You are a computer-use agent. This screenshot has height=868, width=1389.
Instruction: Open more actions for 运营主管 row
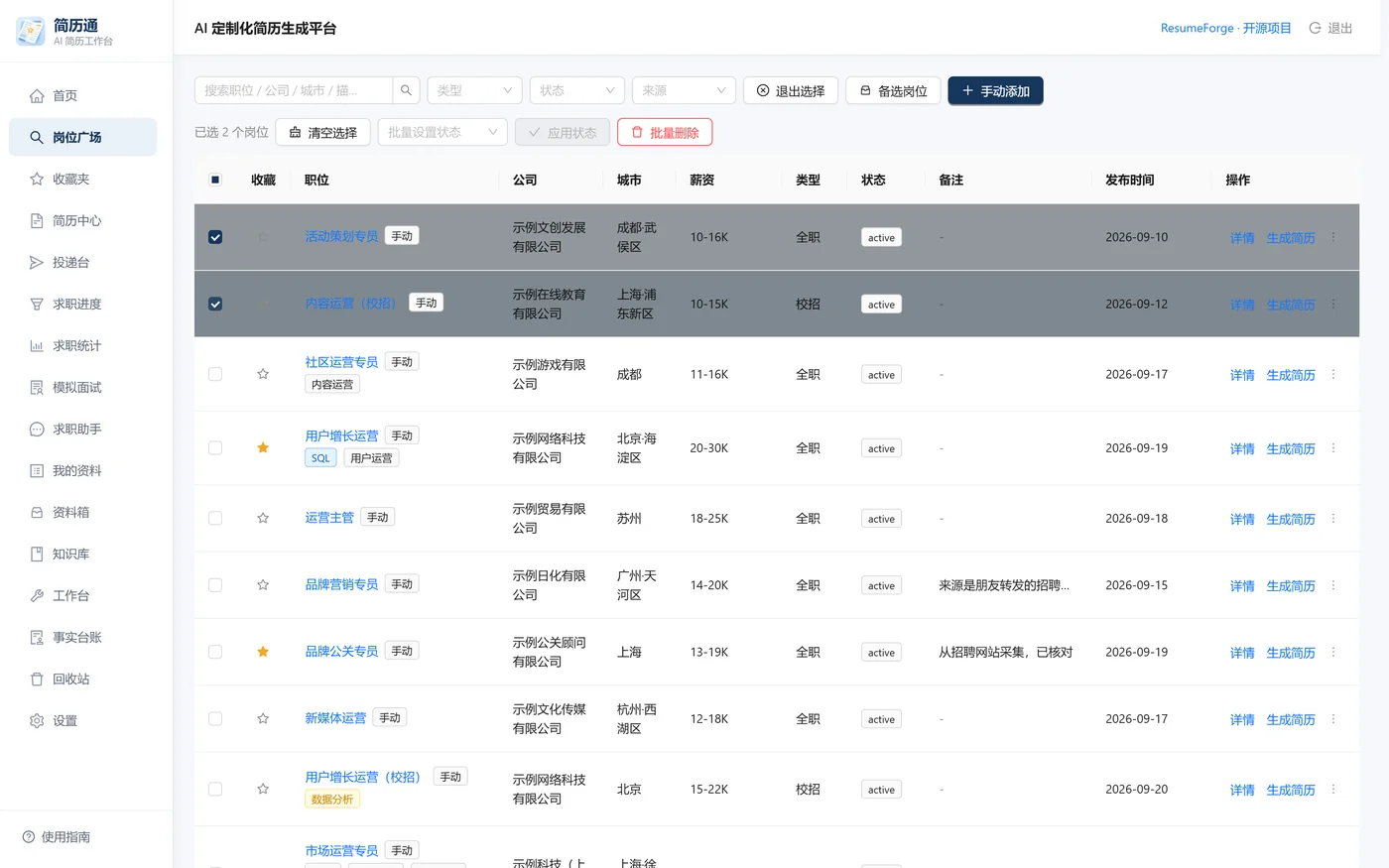[x=1333, y=518]
